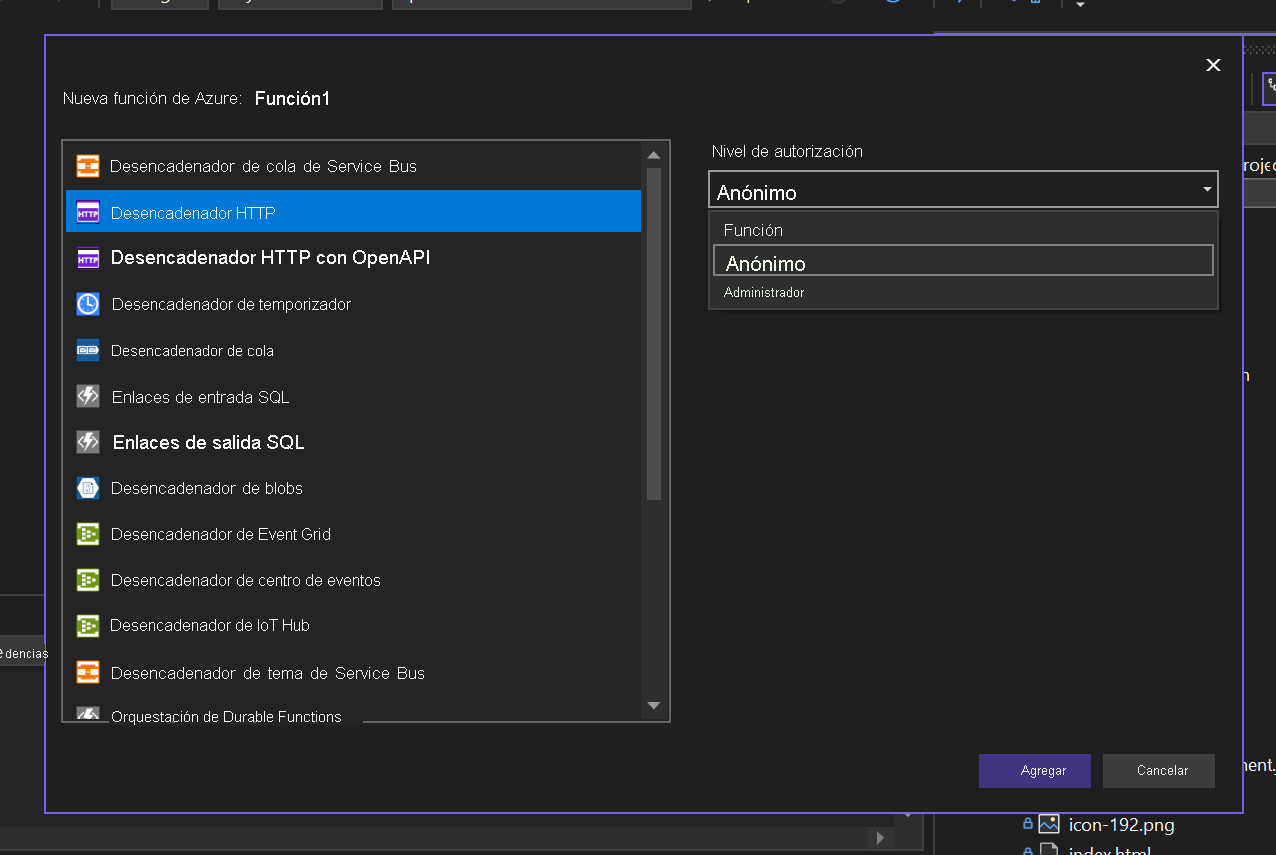Click the event hub trigger icon
Viewport: 1276px width, 855px height.
tap(88, 580)
